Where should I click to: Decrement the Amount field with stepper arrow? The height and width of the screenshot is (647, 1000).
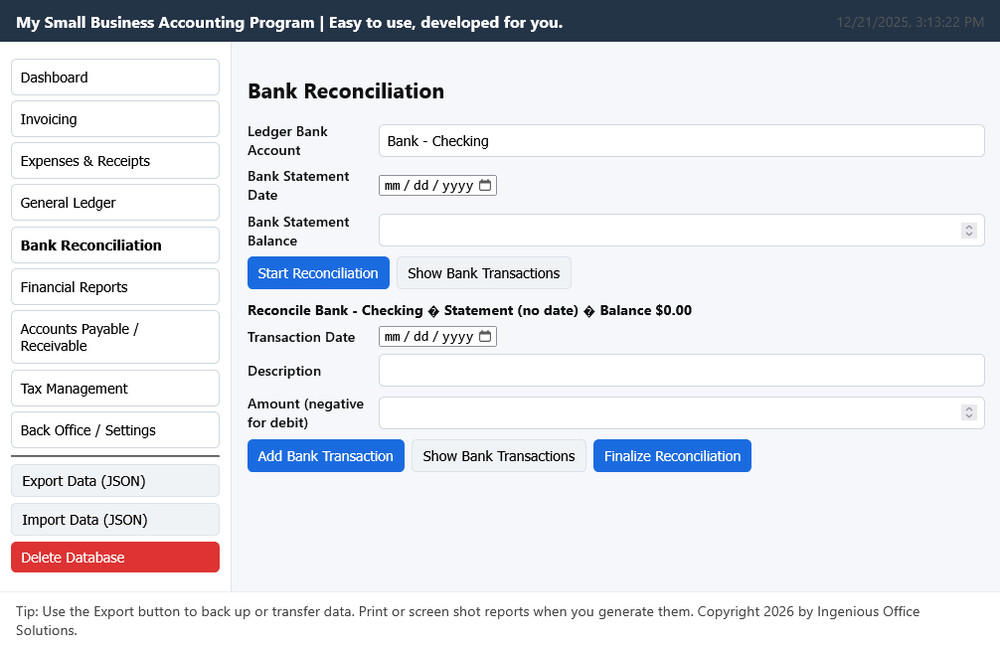click(968, 416)
